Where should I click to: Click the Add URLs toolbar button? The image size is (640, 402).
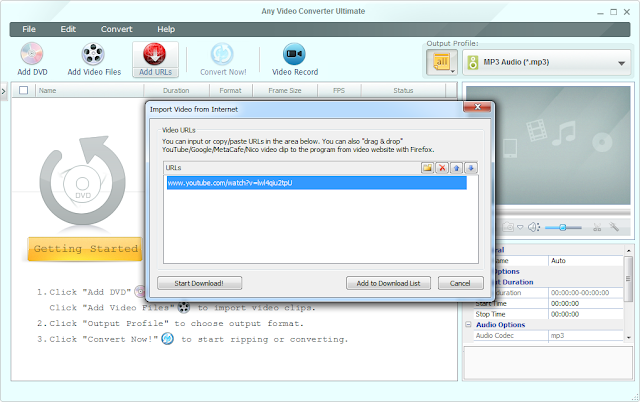tap(155, 60)
